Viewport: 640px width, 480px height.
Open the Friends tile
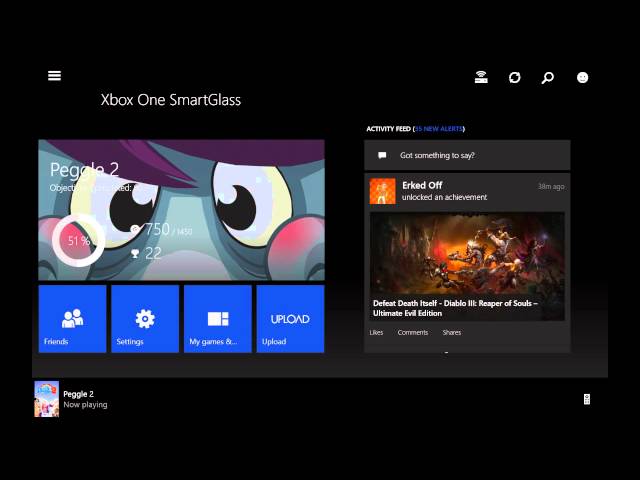[72, 319]
